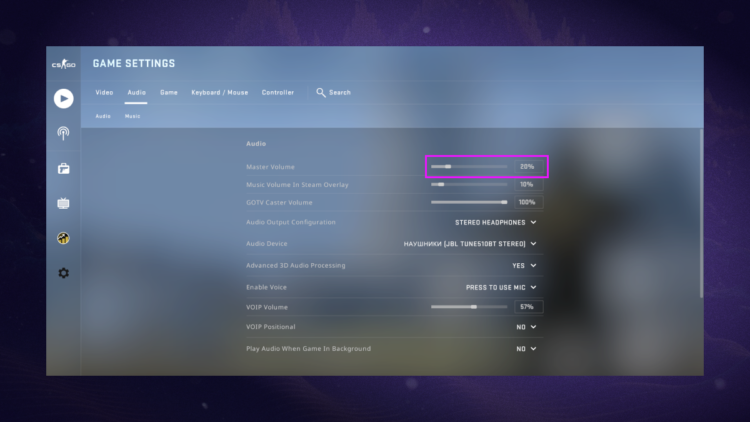The image size is (750, 422).
Task: Open the Play menu from sidebar
Action: [x=64, y=99]
